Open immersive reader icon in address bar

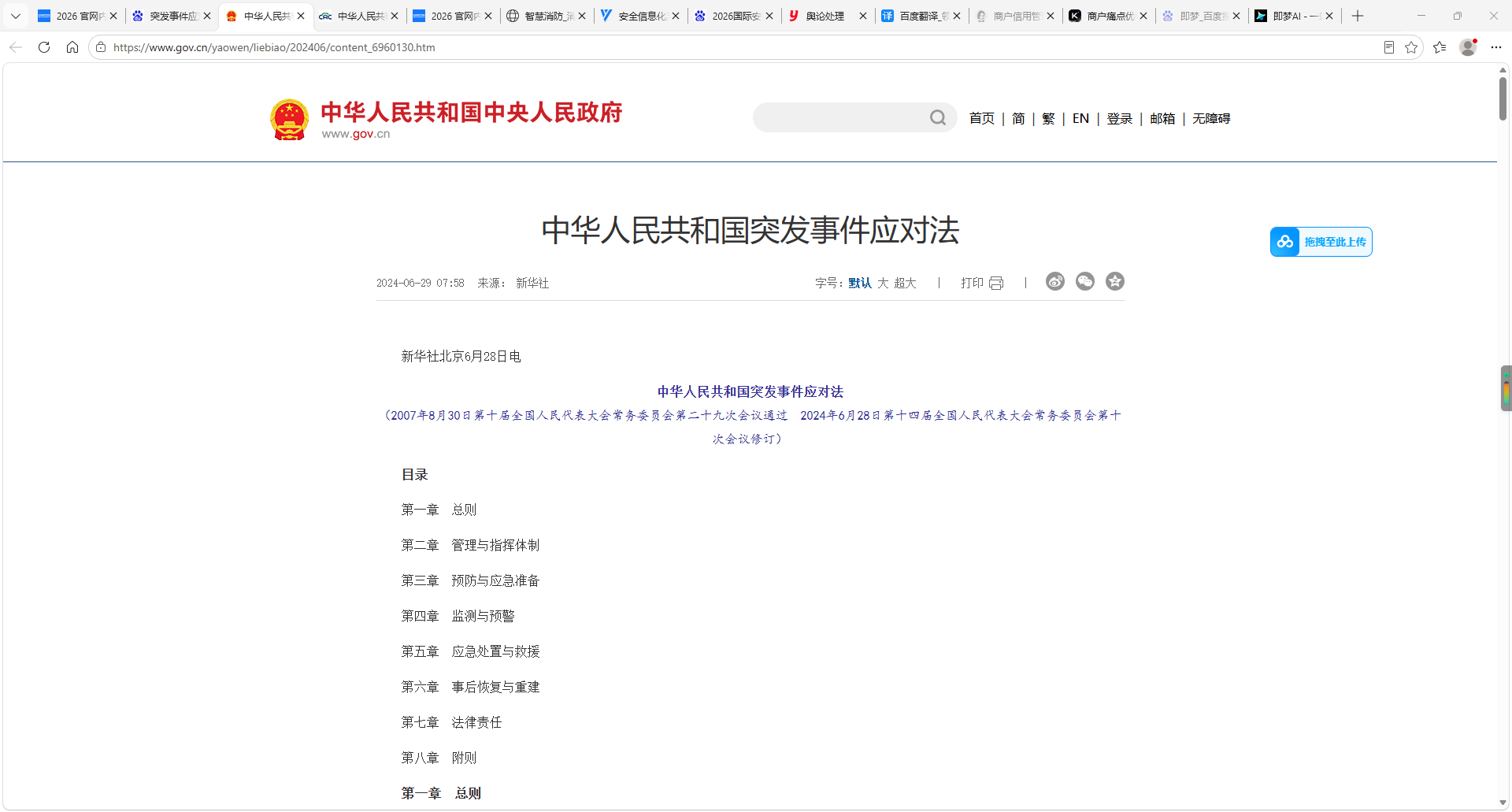pos(1389,47)
